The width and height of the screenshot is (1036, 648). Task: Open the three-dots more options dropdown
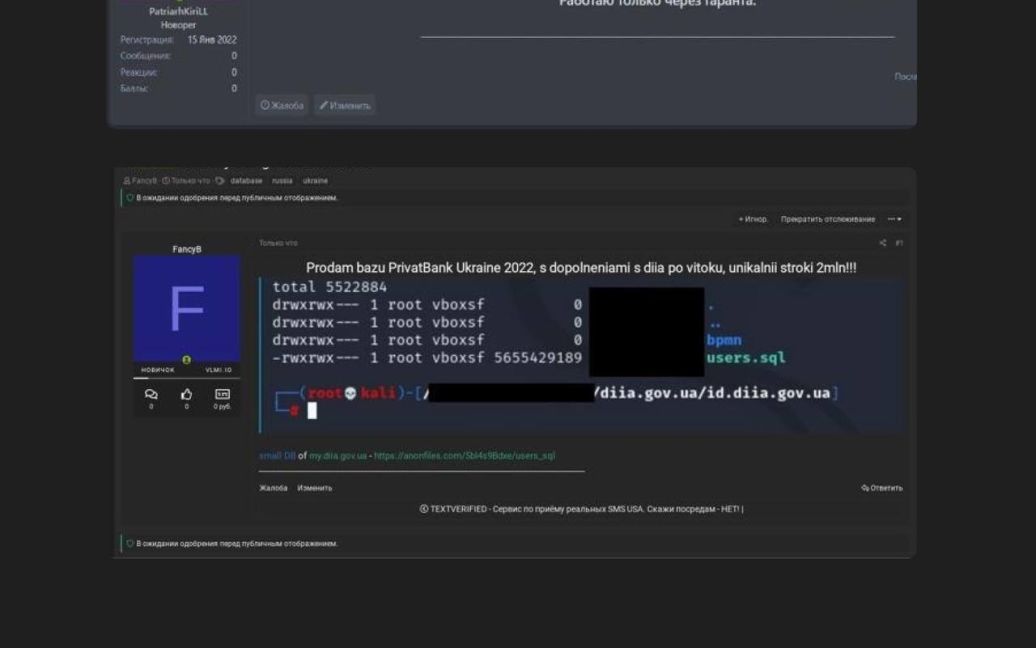[x=895, y=219]
